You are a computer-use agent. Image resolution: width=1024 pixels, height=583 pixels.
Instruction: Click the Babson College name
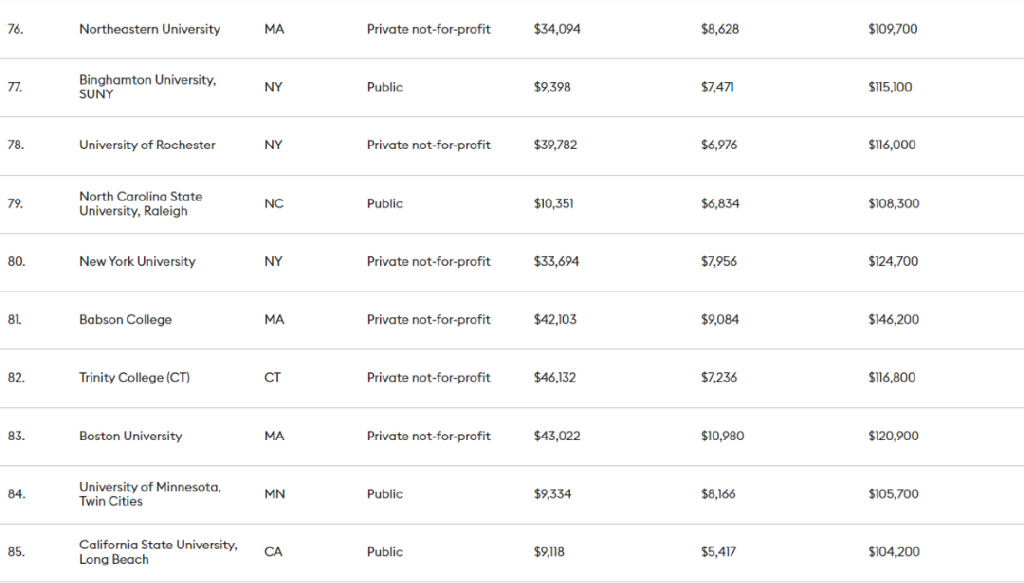125,320
